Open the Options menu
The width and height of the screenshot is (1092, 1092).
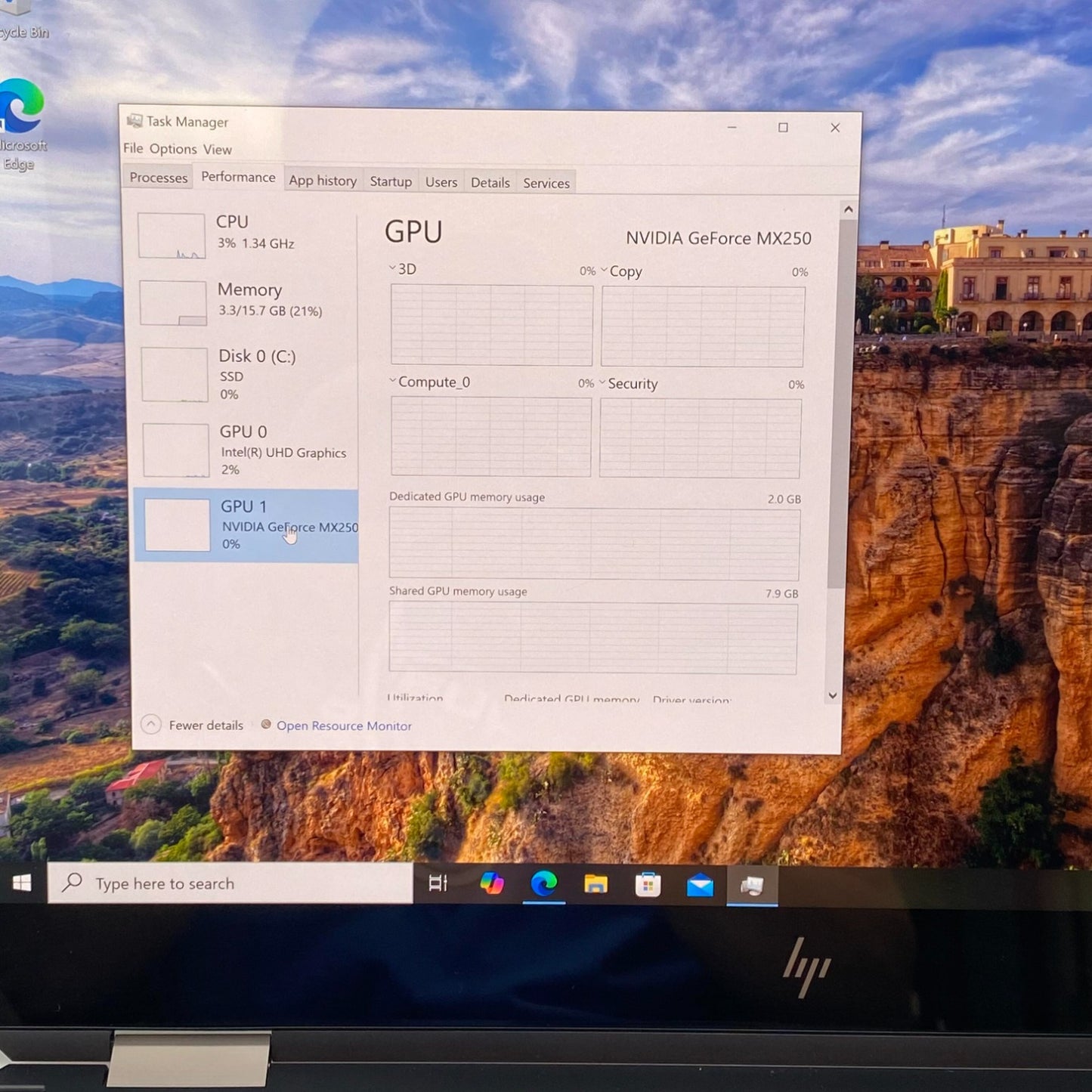point(173,149)
